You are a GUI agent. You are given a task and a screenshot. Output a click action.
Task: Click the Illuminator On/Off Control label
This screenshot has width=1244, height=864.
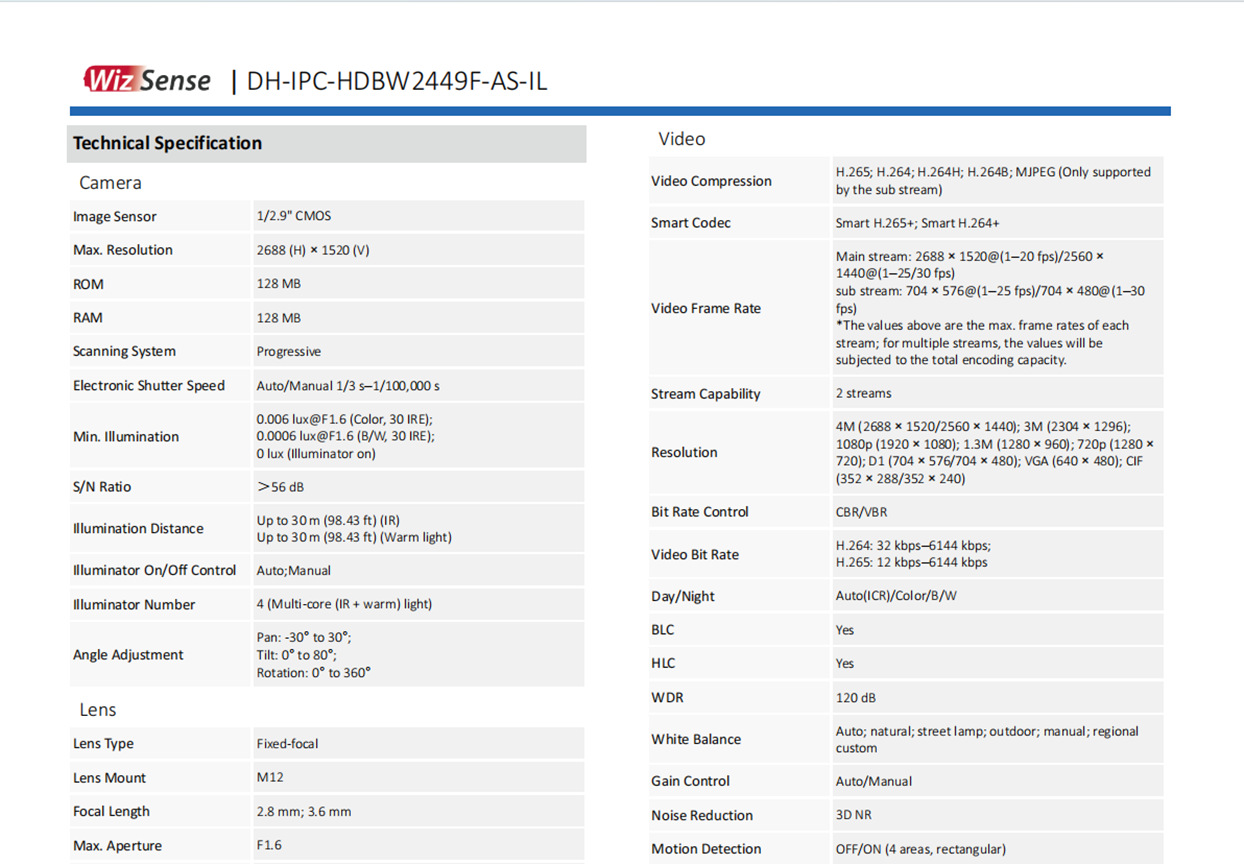(155, 571)
